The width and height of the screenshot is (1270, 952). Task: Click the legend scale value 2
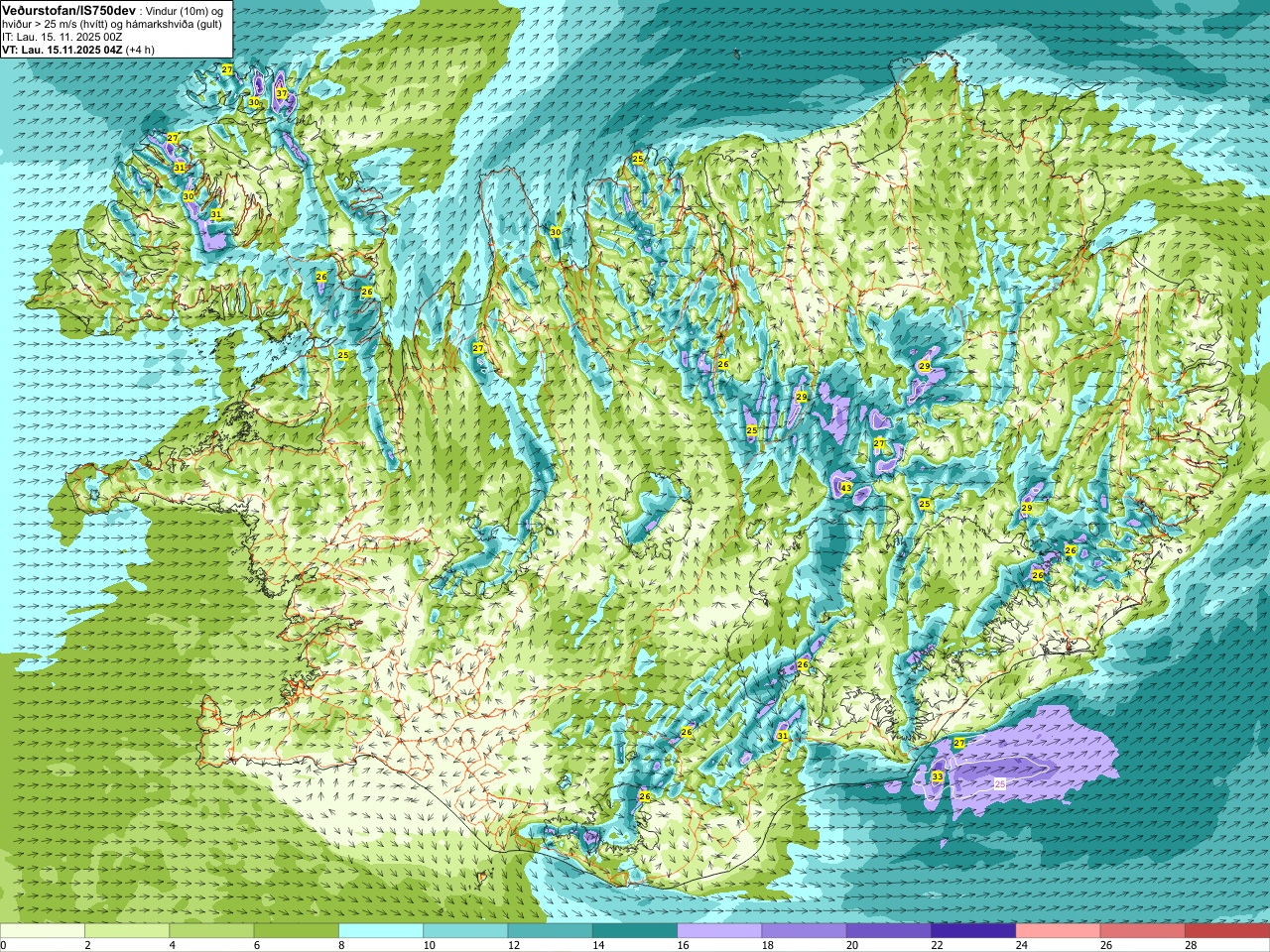tap(87, 945)
